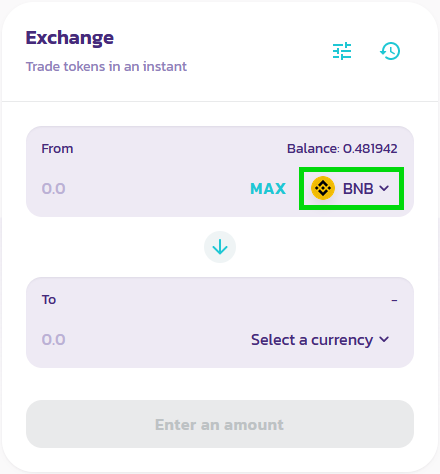Open the Select a currency dropdown
This screenshot has height=474, width=440.
[x=320, y=340]
